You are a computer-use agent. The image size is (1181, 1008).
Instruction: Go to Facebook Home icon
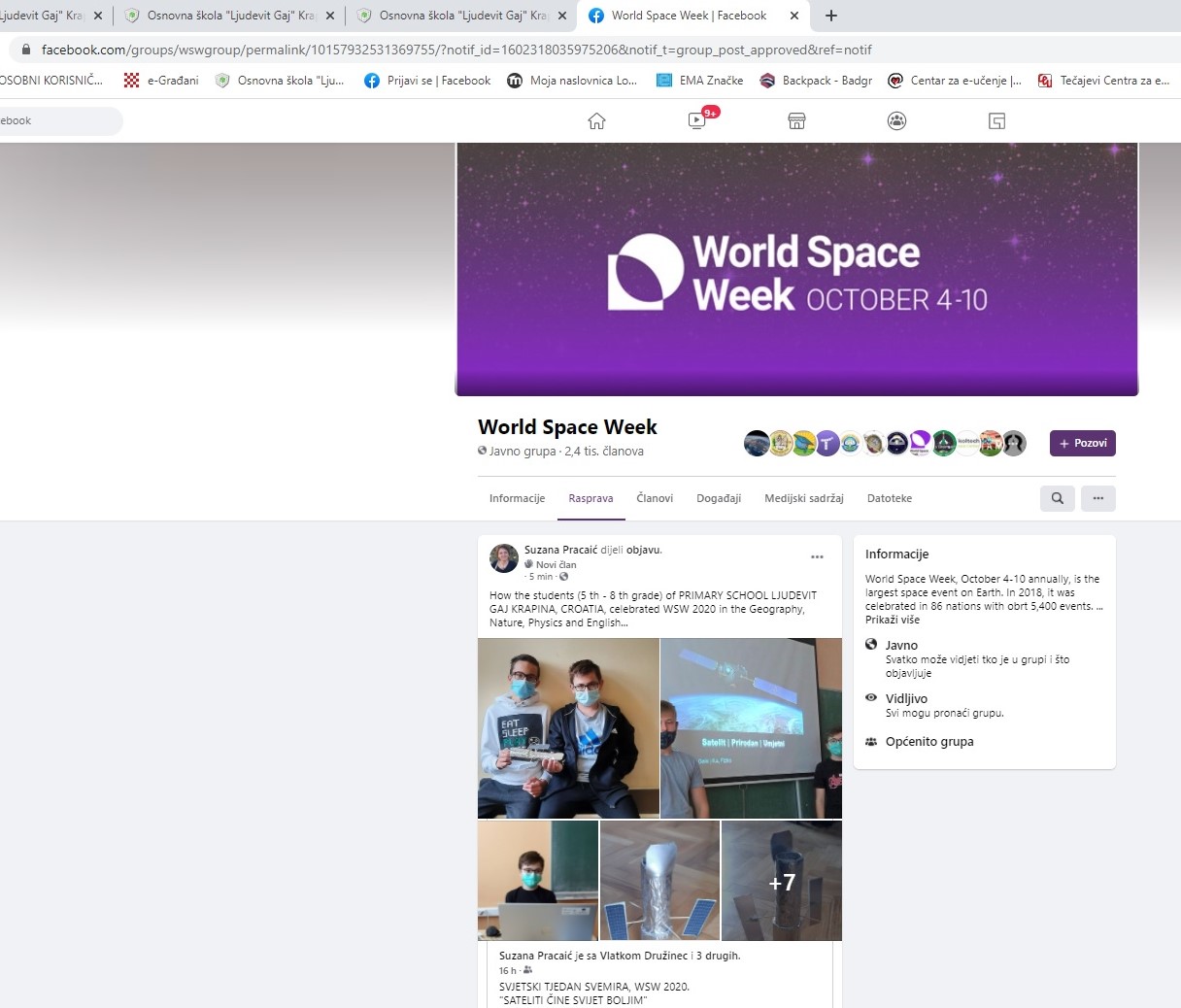[x=596, y=120]
